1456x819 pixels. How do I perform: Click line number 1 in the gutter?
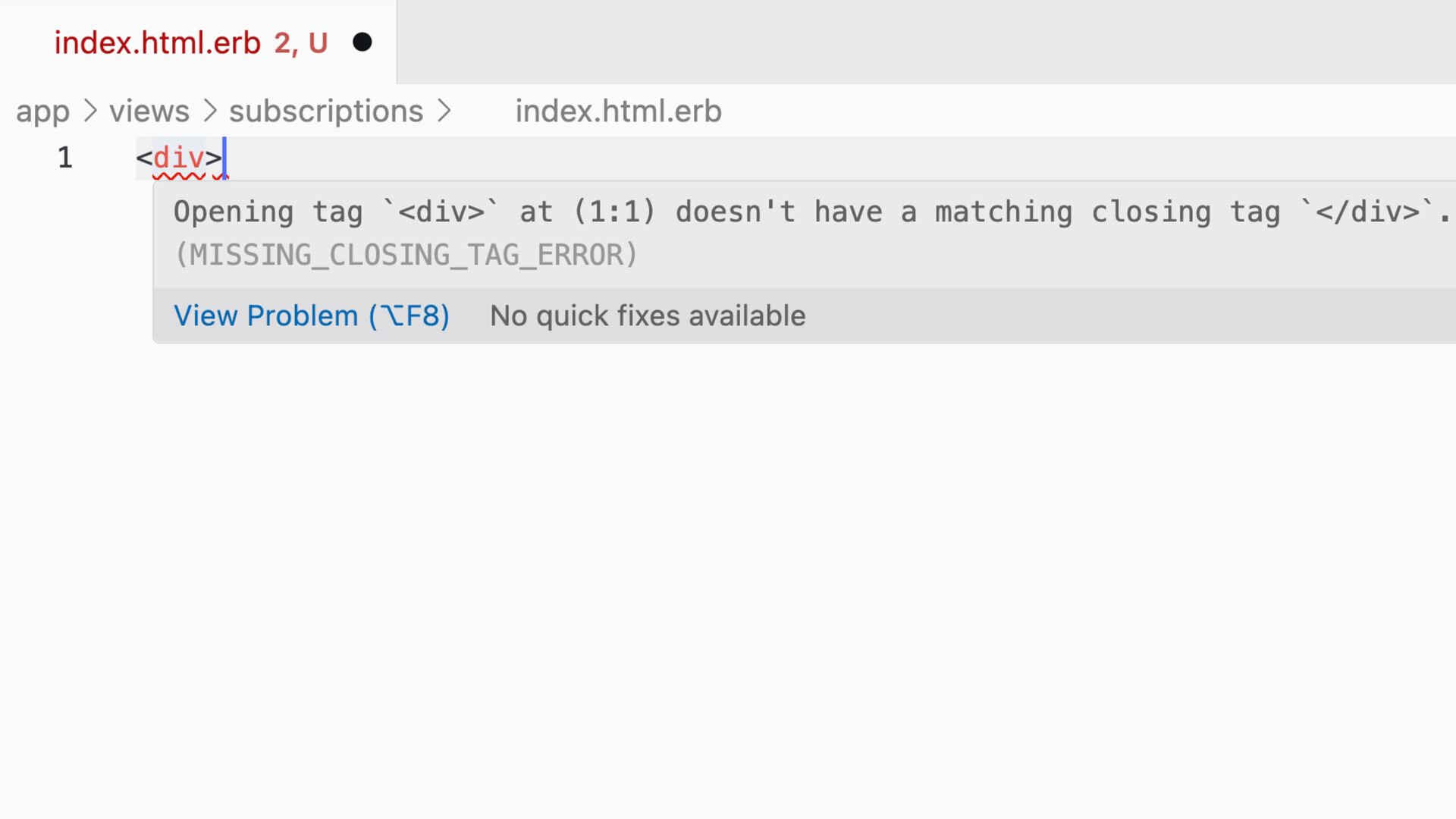(x=65, y=158)
